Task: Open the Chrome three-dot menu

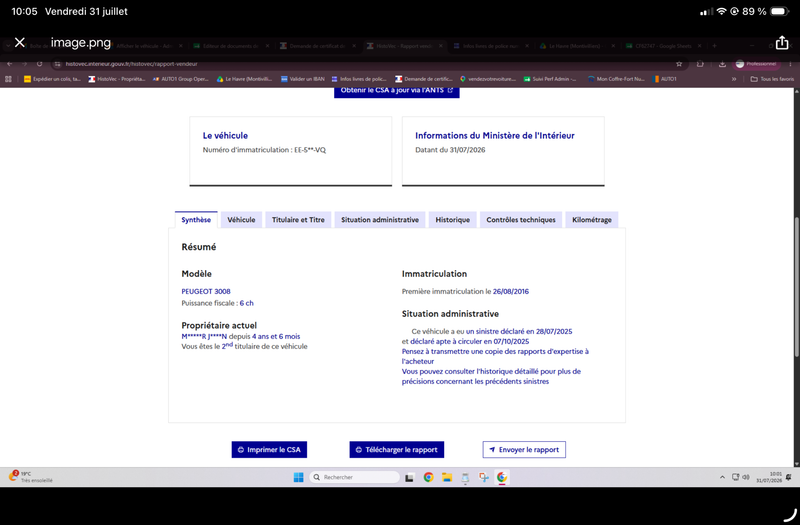Action: (x=790, y=64)
